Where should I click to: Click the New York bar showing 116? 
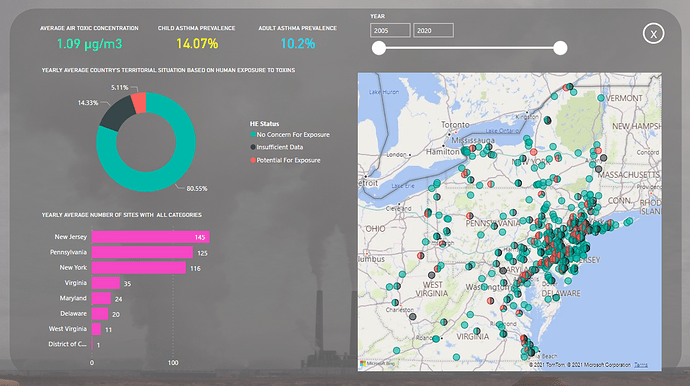(139, 268)
